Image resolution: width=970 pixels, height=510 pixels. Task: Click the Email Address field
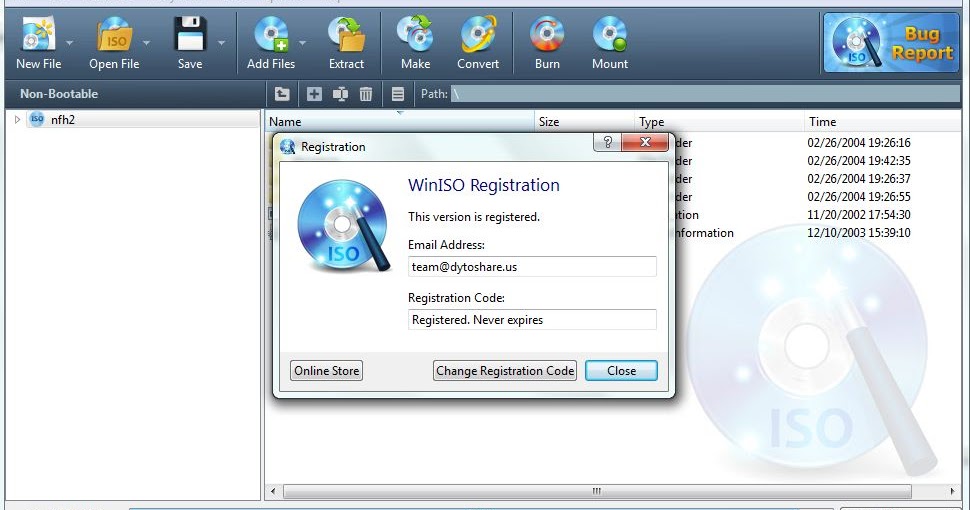532,267
